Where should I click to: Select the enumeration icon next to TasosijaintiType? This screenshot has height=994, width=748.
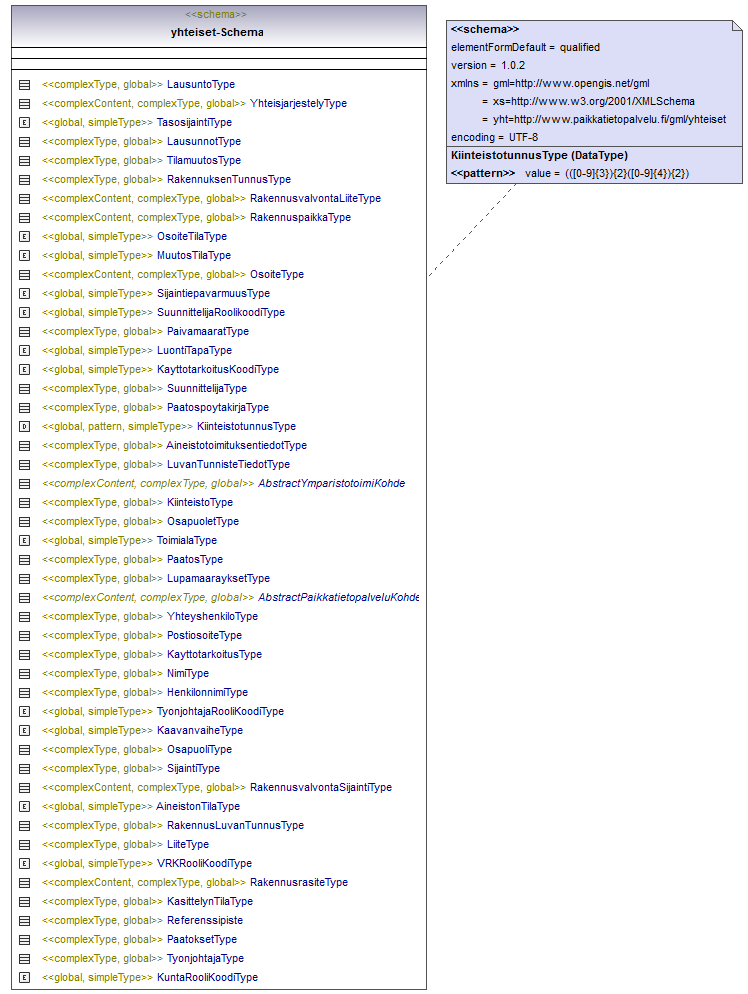pos(24,123)
